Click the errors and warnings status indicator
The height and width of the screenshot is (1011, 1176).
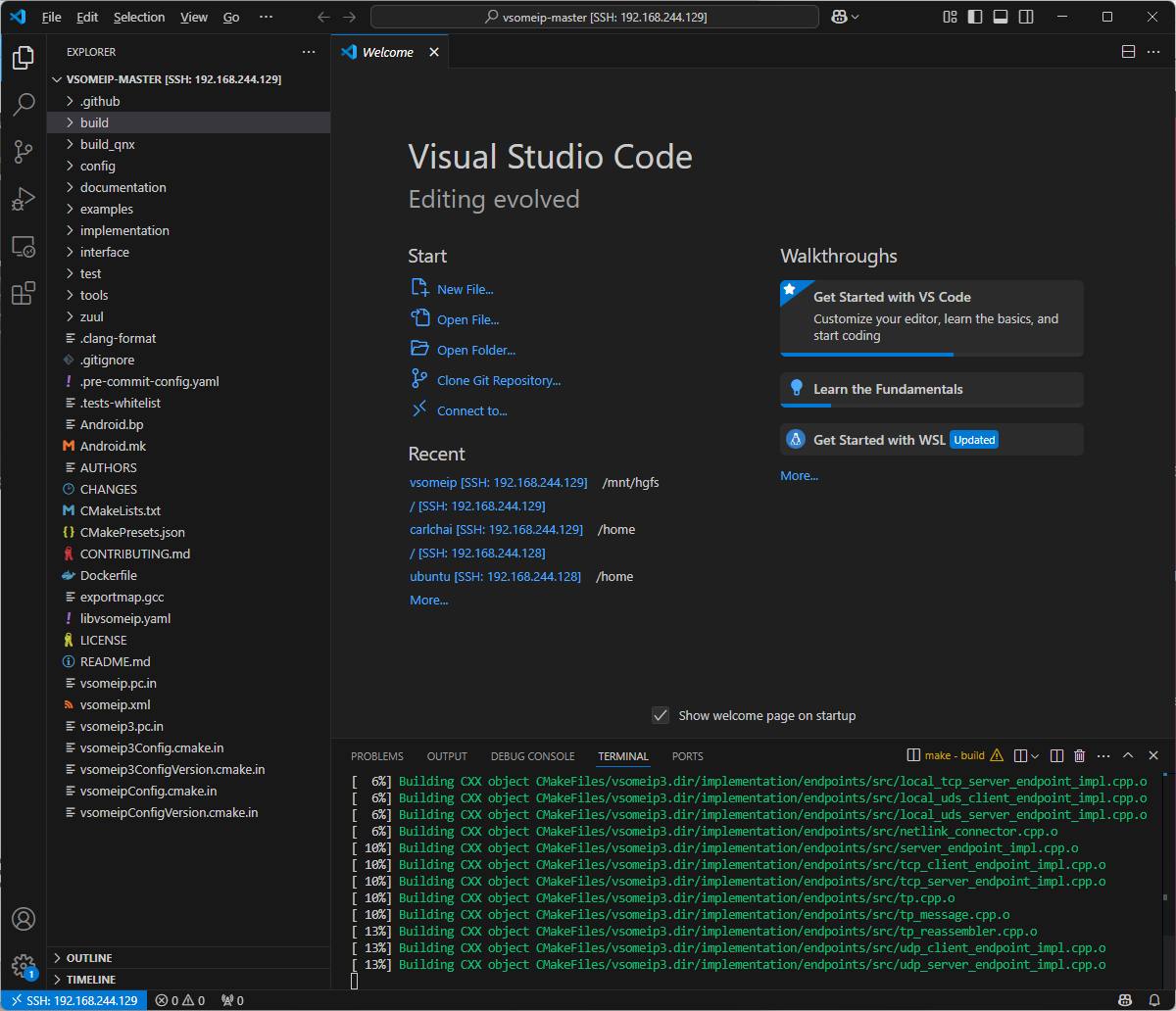180,1000
